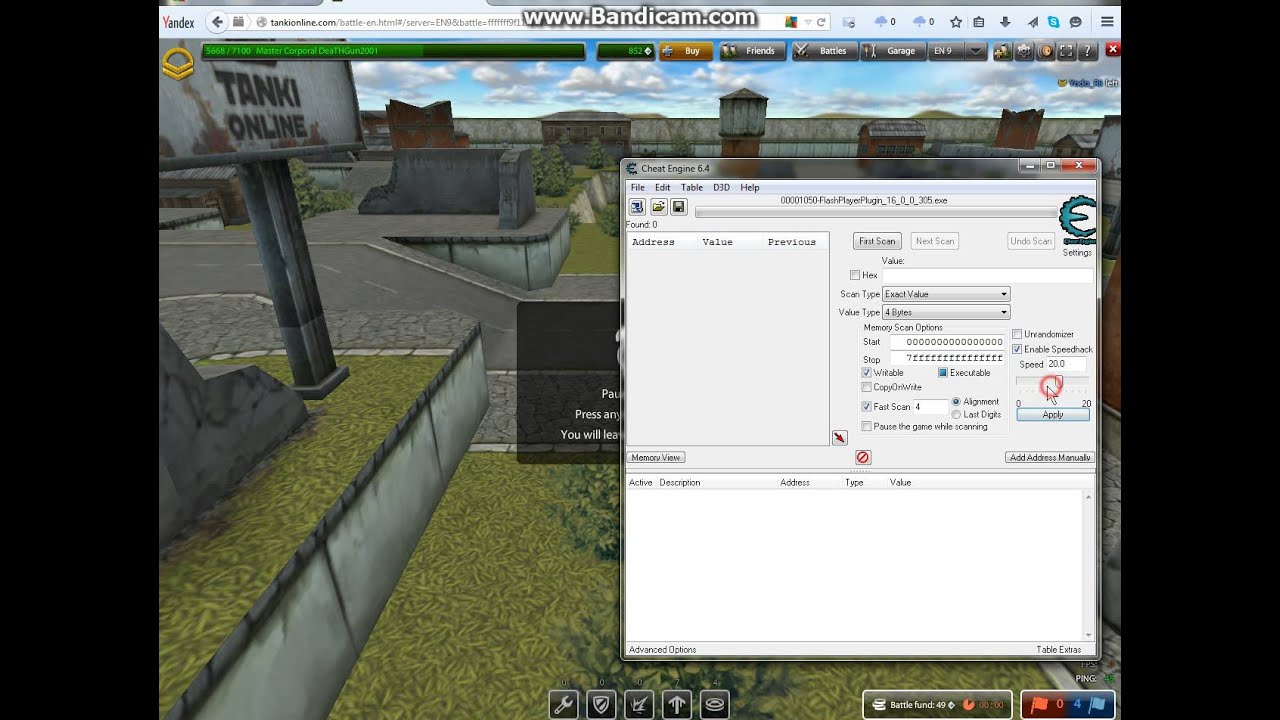The image size is (1280, 720).
Task: Click the browser reload icon
Action: click(821, 22)
